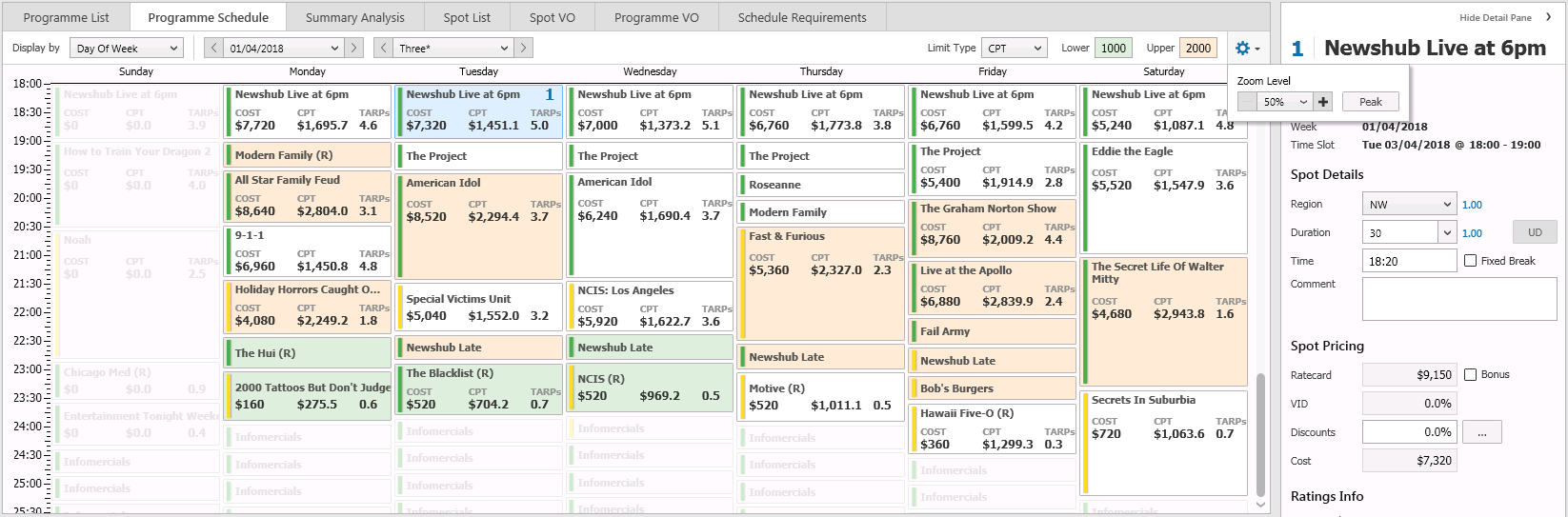The image size is (1568, 517).
Task: Click the Discounts 0.0% field
Action: point(1409,432)
